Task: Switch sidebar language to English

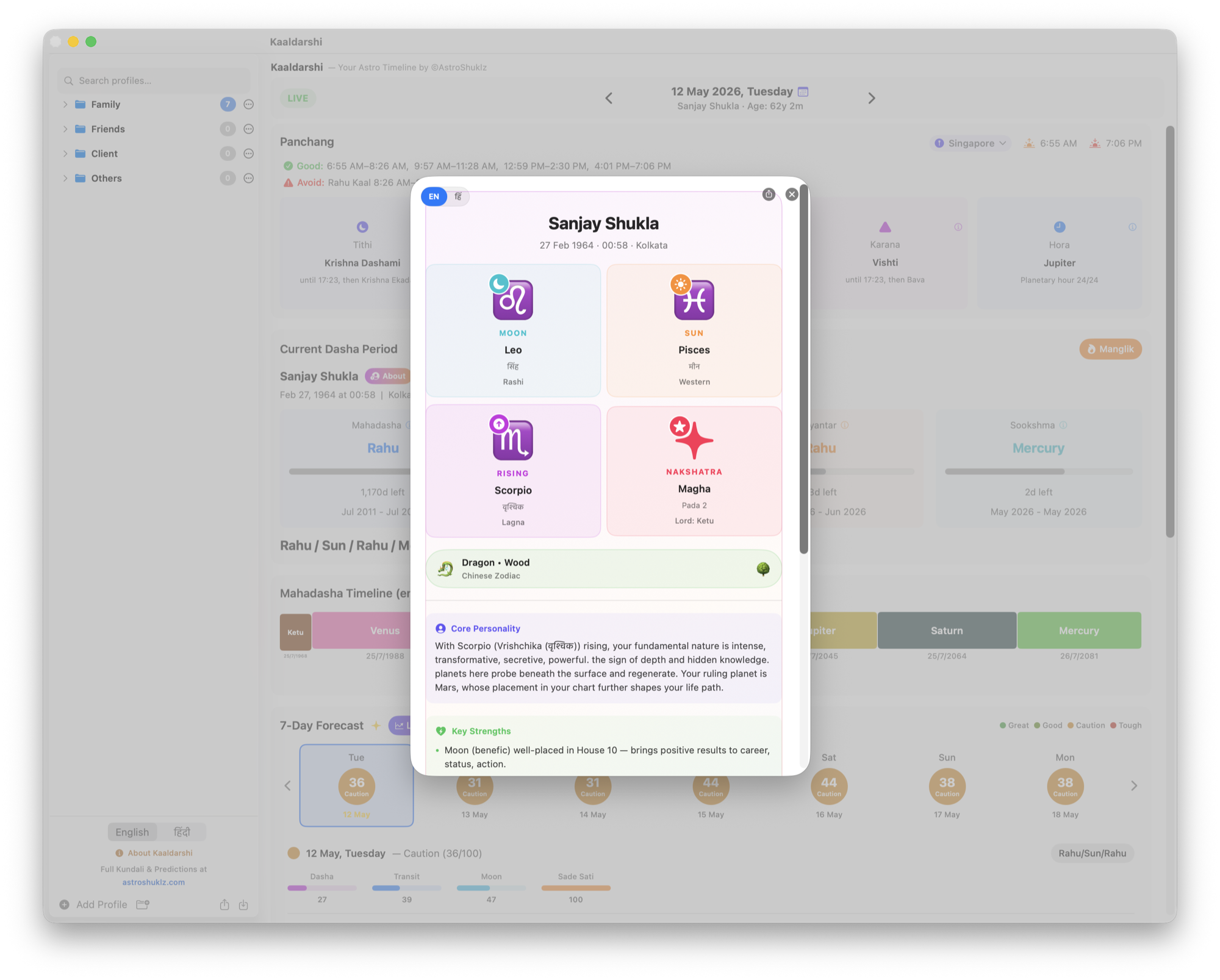Action: [x=132, y=832]
